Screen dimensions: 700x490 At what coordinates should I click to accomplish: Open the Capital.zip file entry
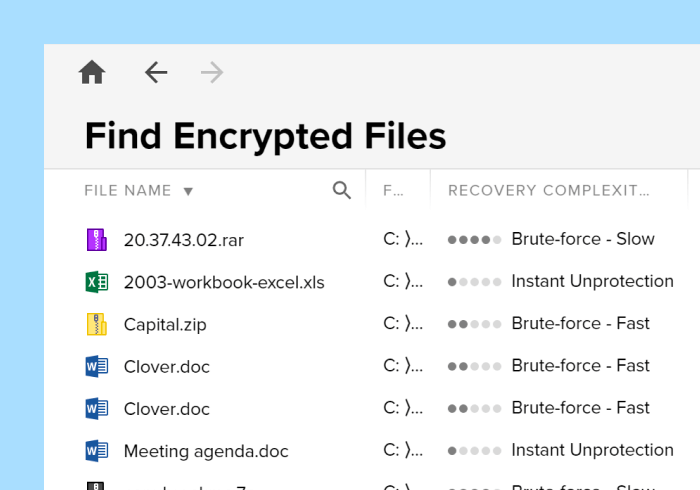[165, 324]
